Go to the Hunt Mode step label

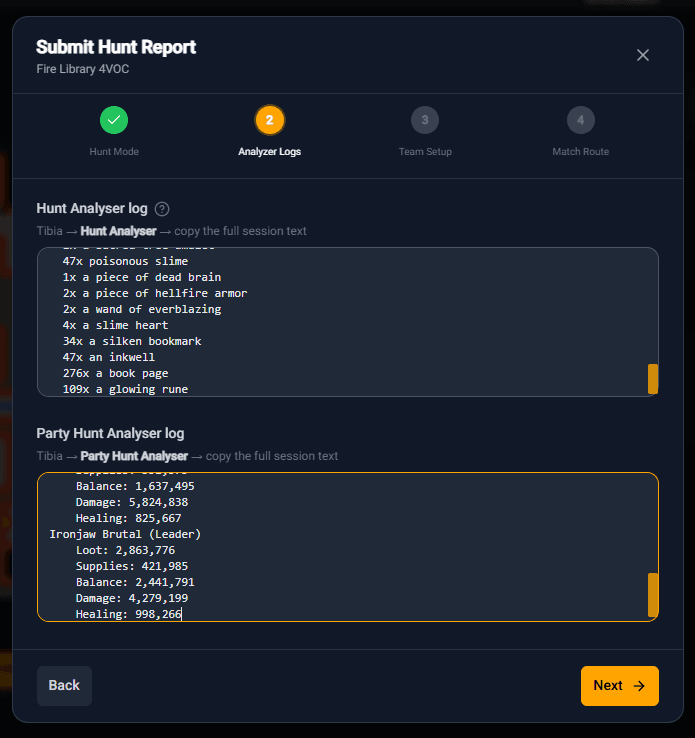tap(114, 152)
